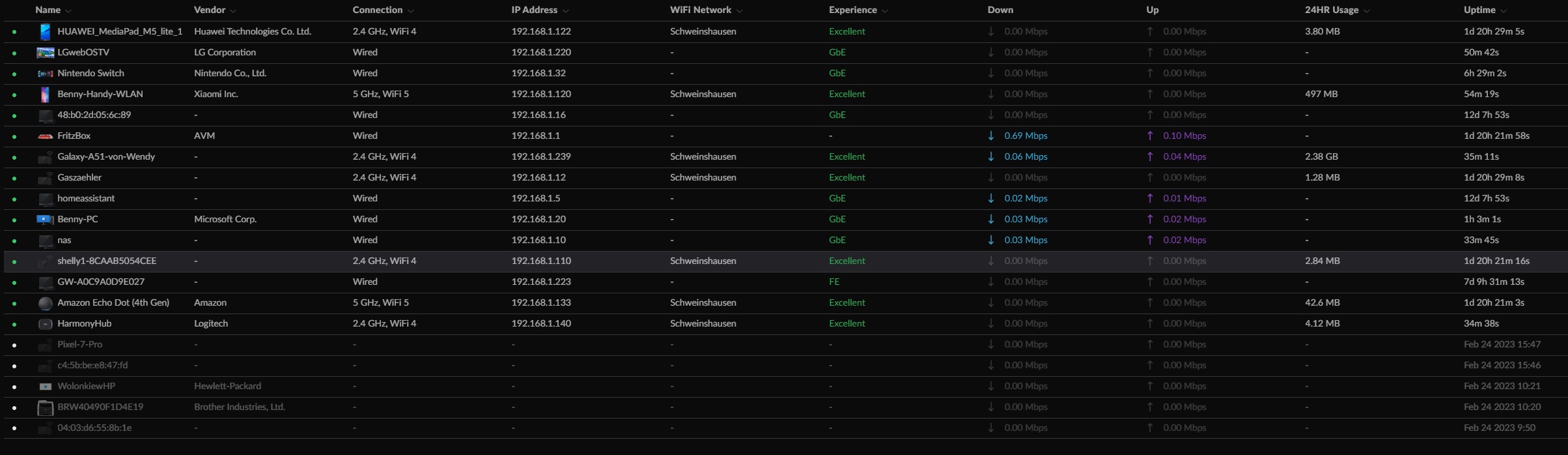Sort by Uptime column header
The width and height of the screenshot is (1568, 455).
tap(1485, 10)
